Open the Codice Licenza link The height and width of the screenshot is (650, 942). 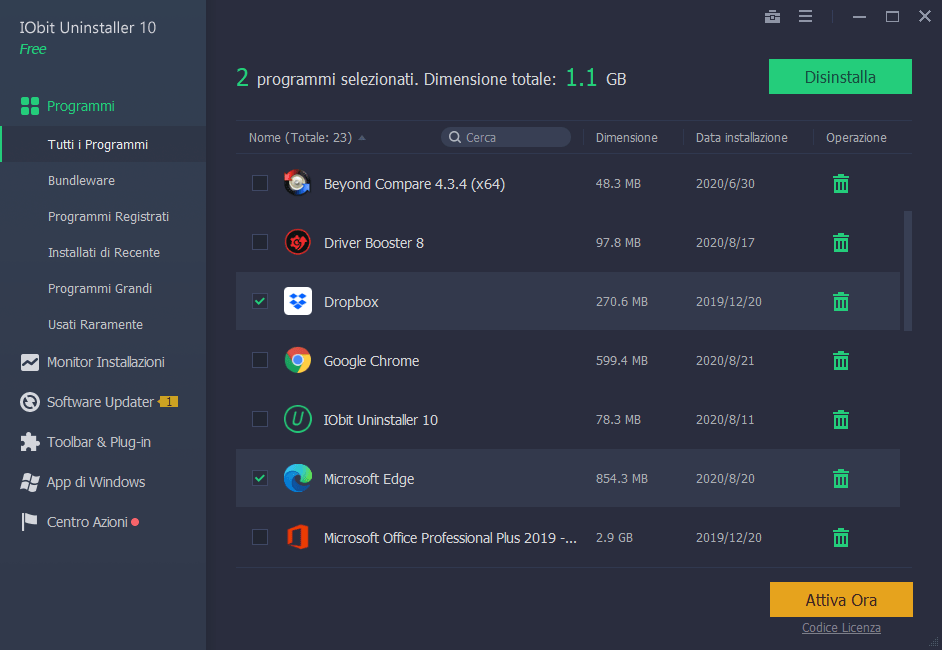click(x=841, y=628)
